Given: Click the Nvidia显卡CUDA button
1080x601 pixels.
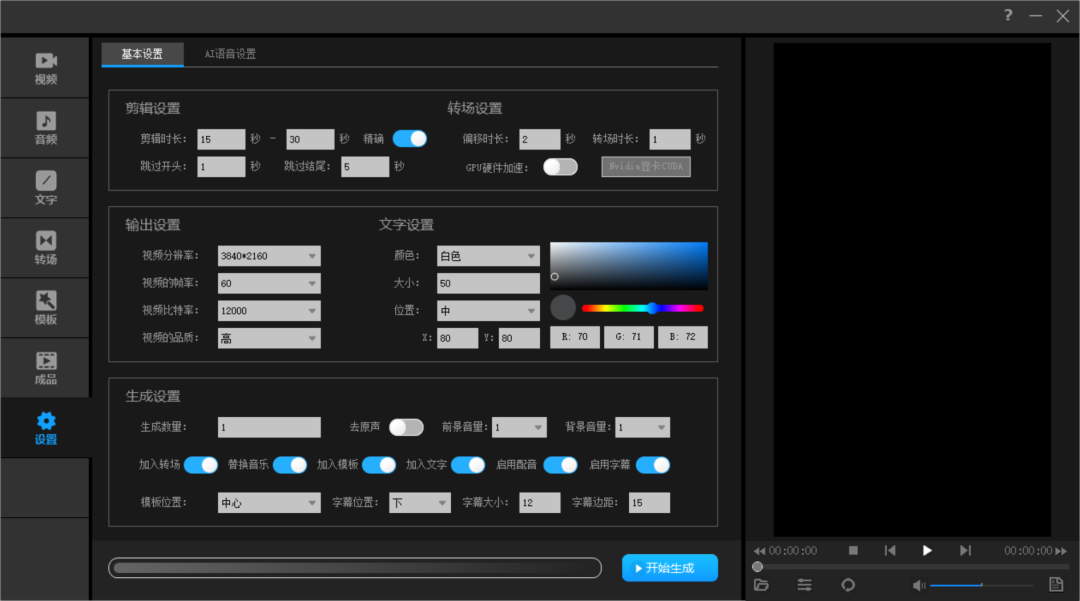Looking at the screenshot, I should point(646,167).
